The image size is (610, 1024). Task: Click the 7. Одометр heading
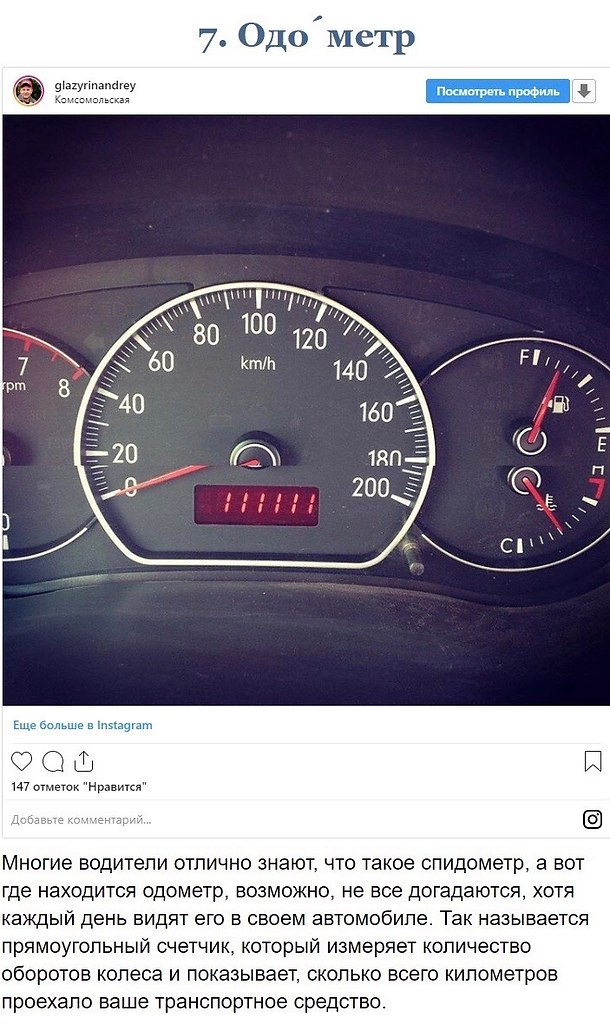point(306,37)
